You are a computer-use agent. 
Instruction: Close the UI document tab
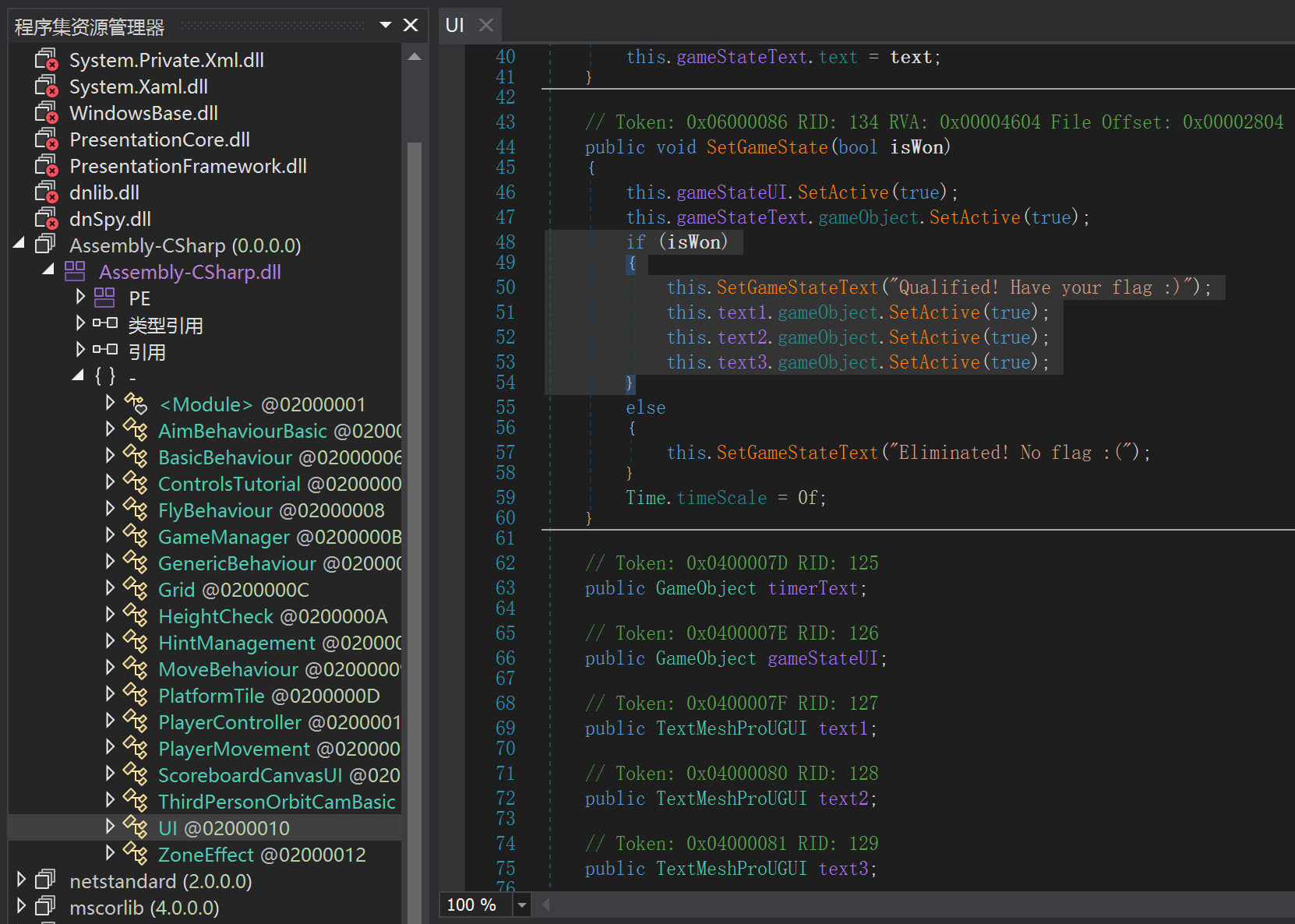486,25
